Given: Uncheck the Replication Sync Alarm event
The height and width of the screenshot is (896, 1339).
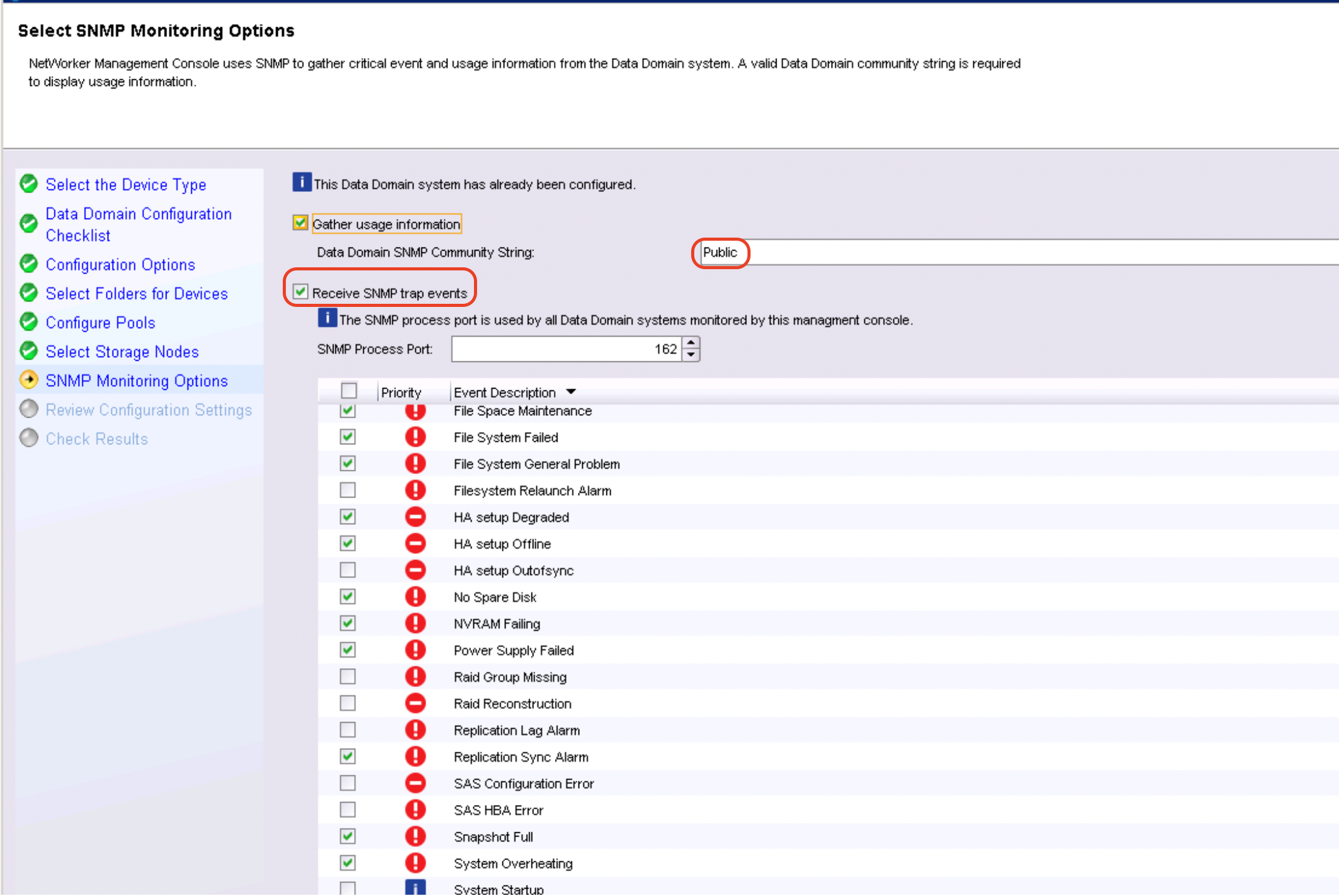Looking at the screenshot, I should pos(348,756).
